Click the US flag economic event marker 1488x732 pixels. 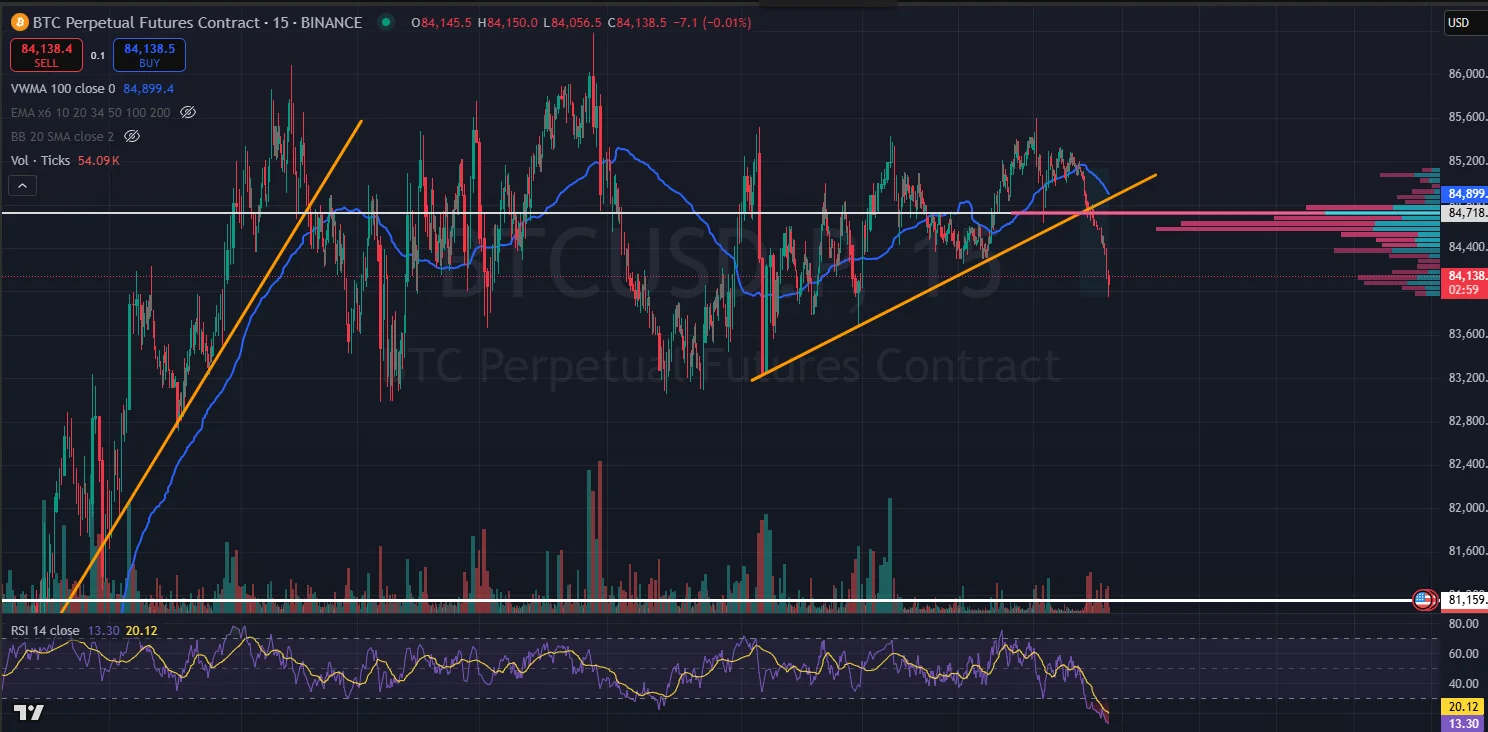(x=1423, y=600)
